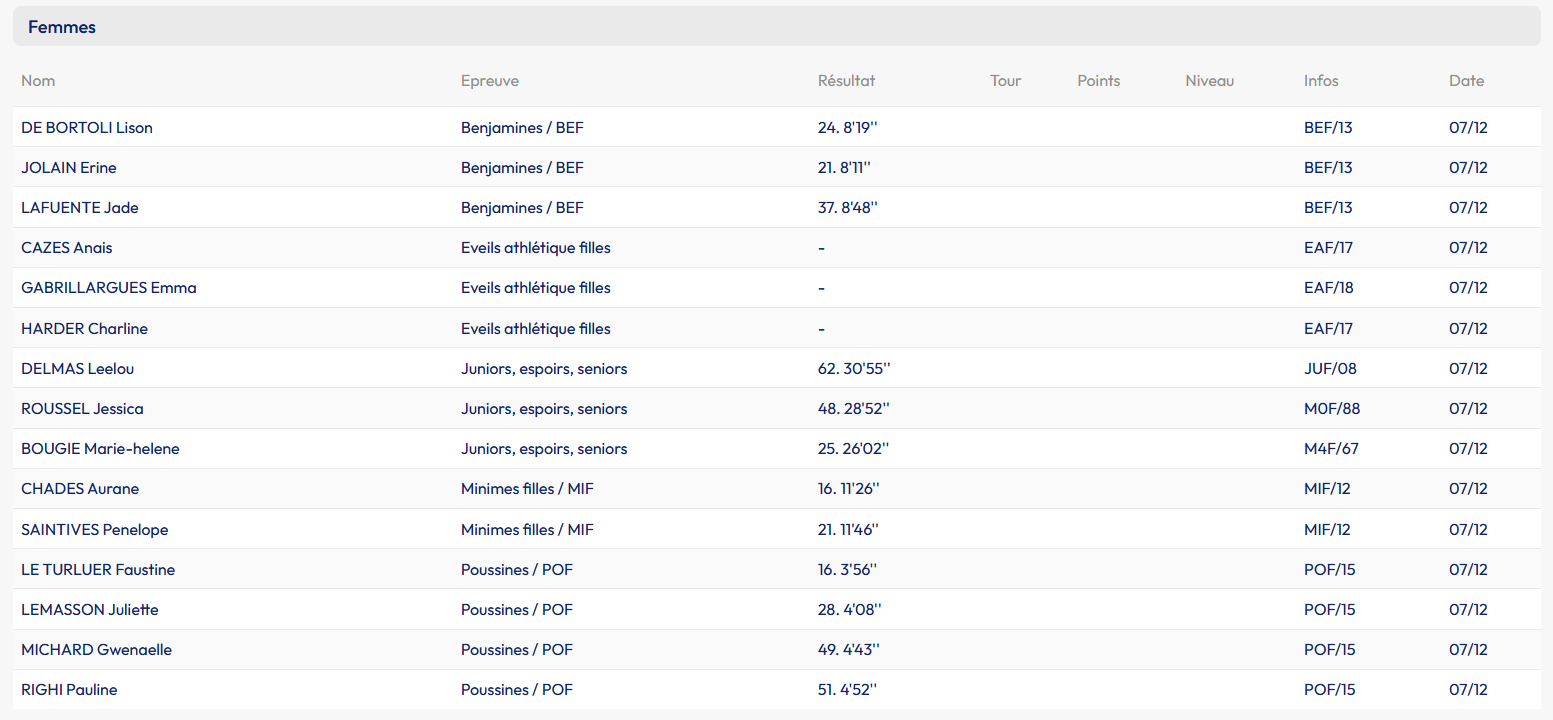Select CHADES Aurane name

(x=80, y=489)
